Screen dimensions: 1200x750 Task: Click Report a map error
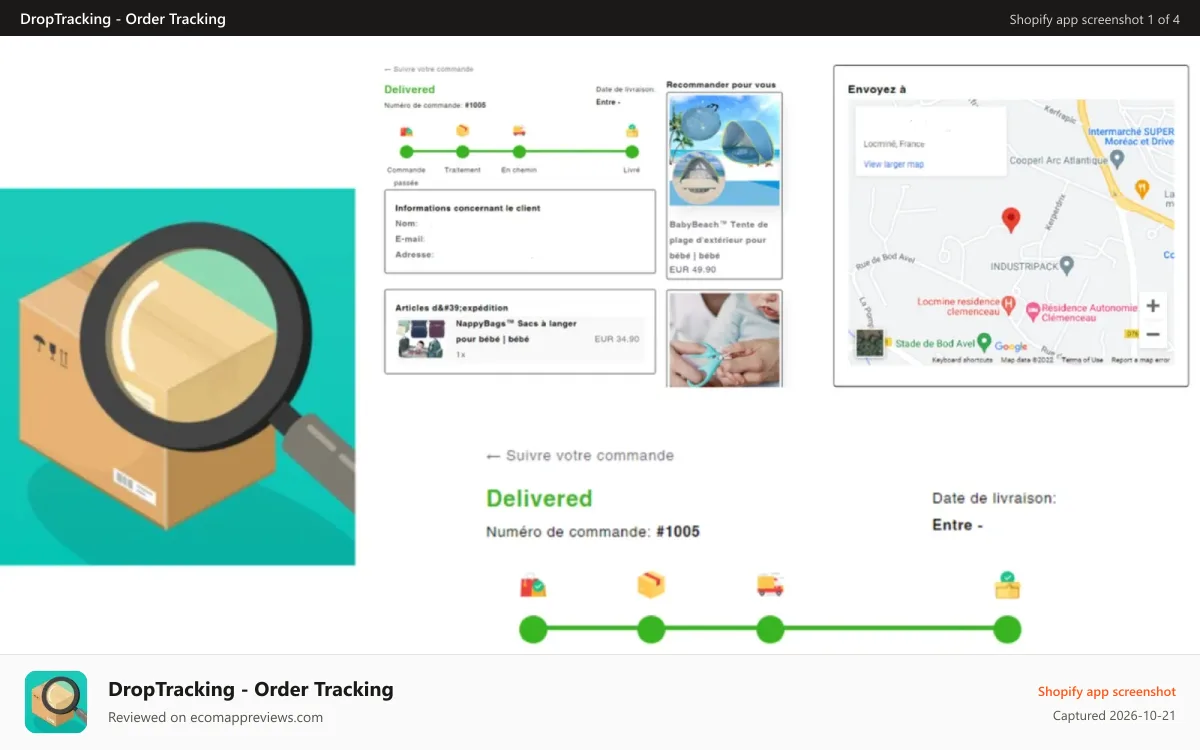1140,360
